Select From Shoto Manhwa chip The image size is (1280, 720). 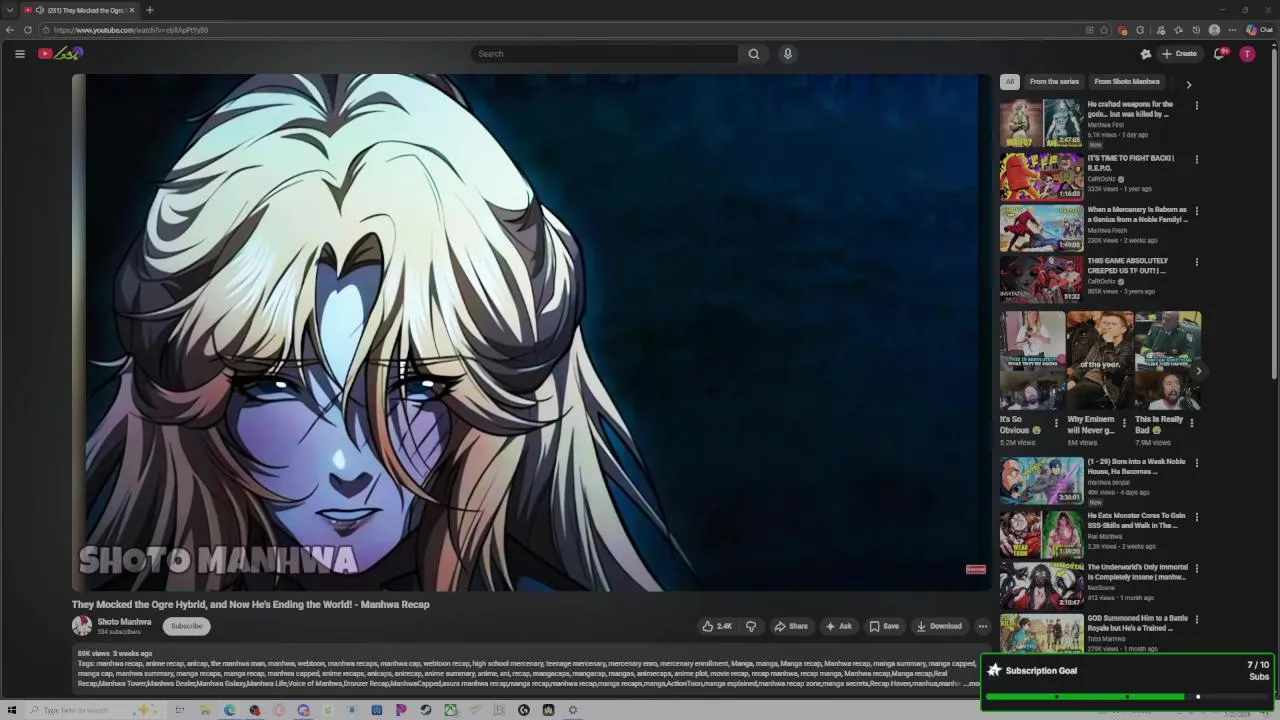point(1127,82)
